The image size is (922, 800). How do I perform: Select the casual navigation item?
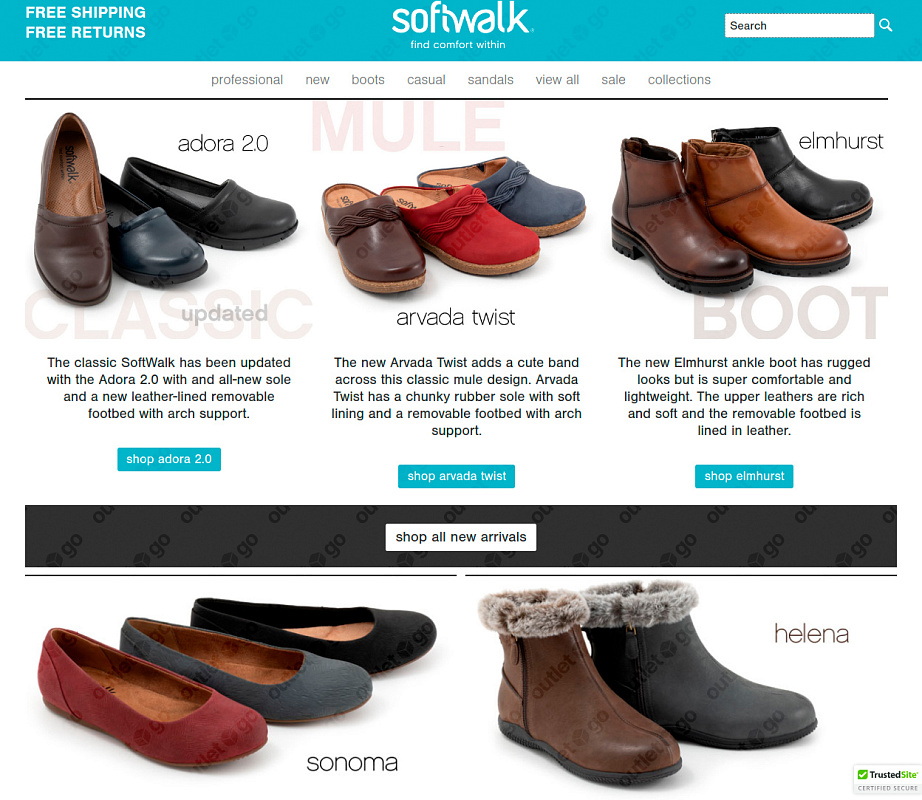click(426, 80)
